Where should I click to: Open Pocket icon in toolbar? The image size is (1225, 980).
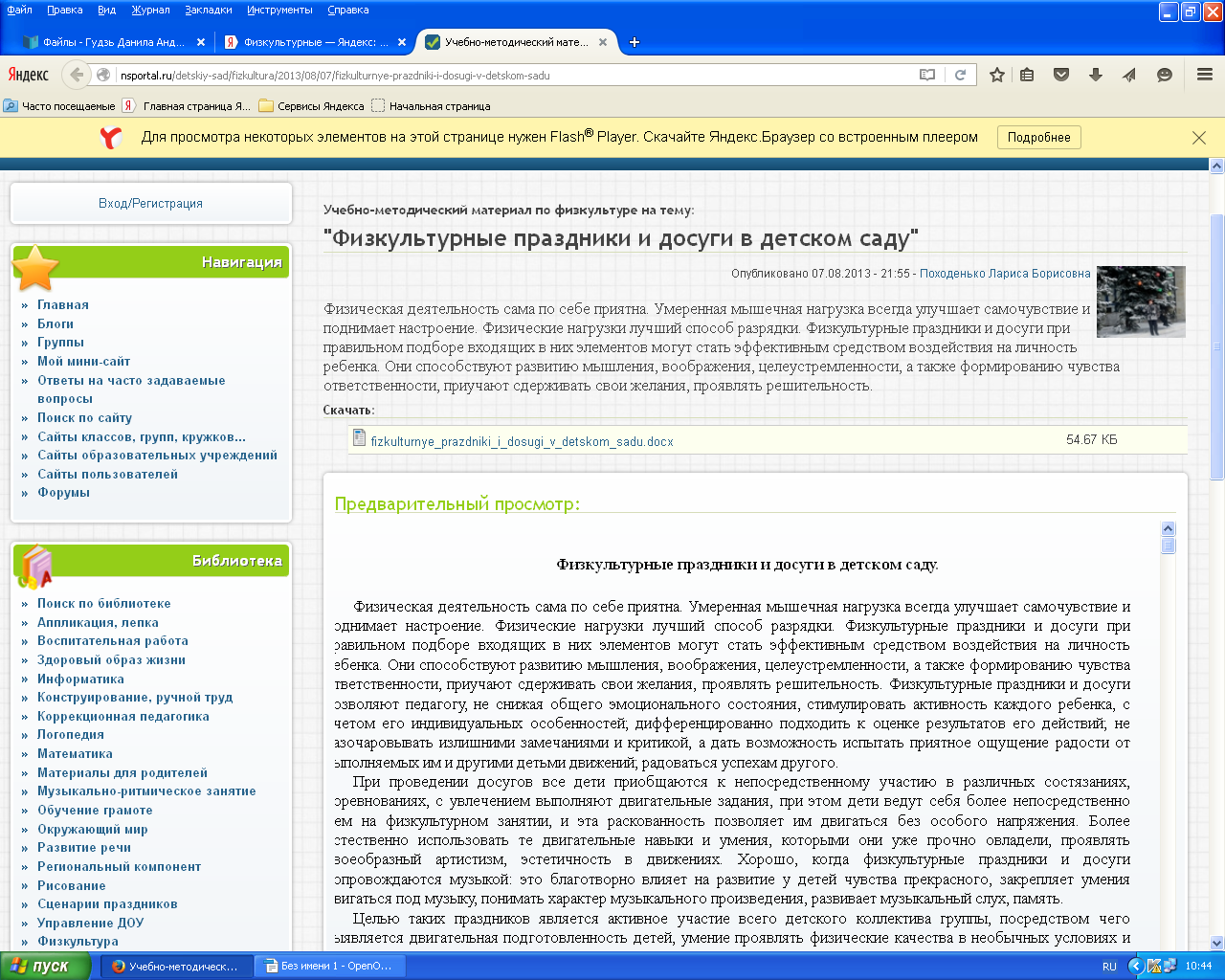pyautogui.click(x=1060, y=75)
